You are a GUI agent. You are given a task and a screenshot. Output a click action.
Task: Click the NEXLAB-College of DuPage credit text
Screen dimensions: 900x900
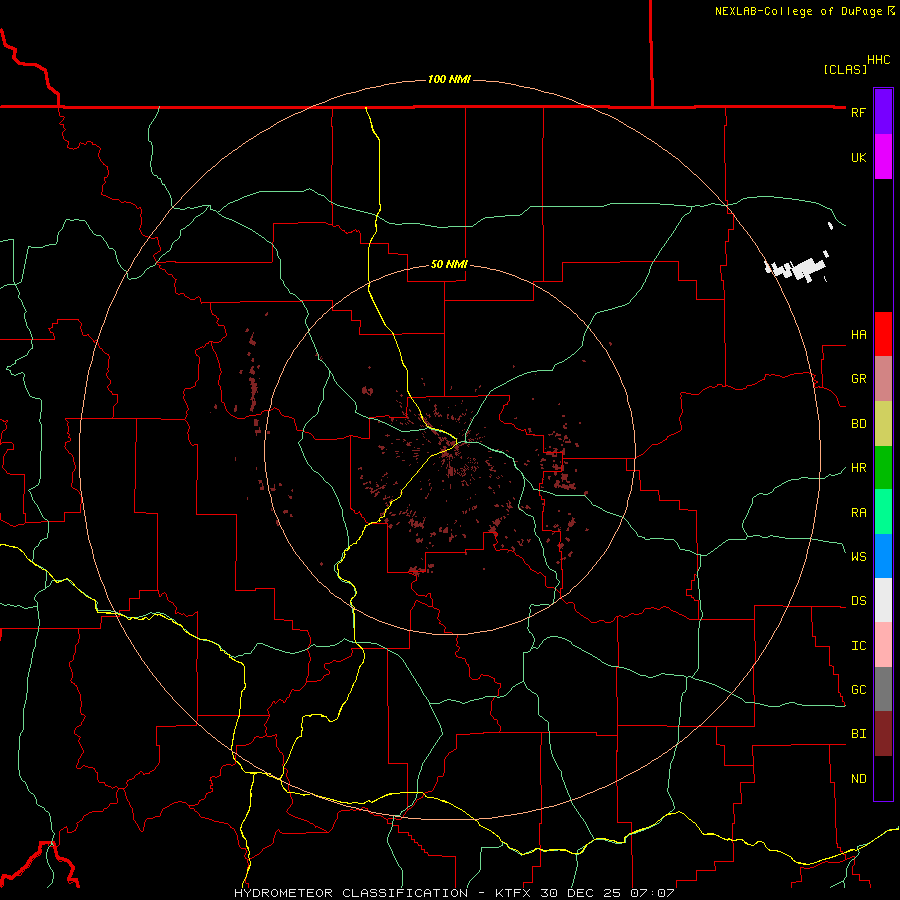point(804,11)
